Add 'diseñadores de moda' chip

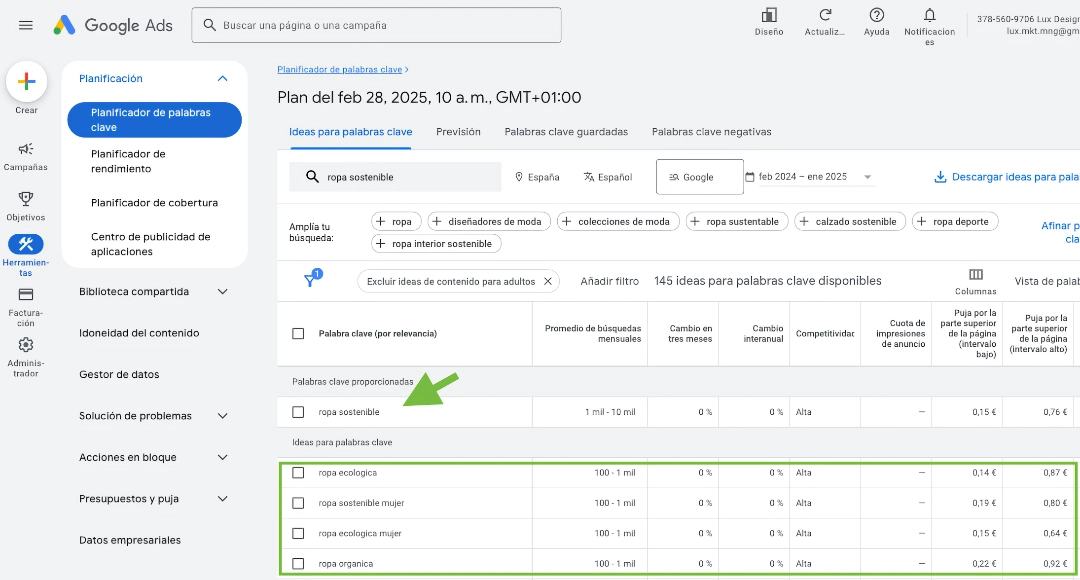point(489,222)
